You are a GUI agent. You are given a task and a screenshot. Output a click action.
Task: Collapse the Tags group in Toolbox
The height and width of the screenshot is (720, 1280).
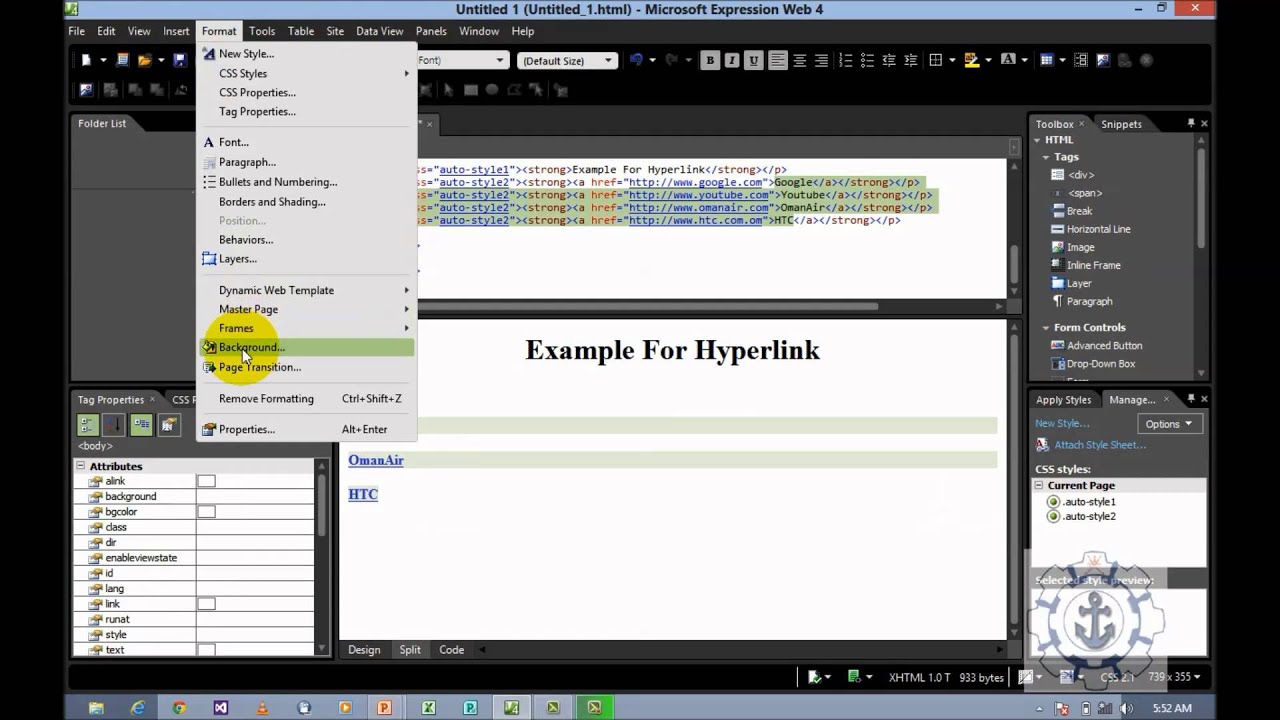pyautogui.click(x=1046, y=157)
